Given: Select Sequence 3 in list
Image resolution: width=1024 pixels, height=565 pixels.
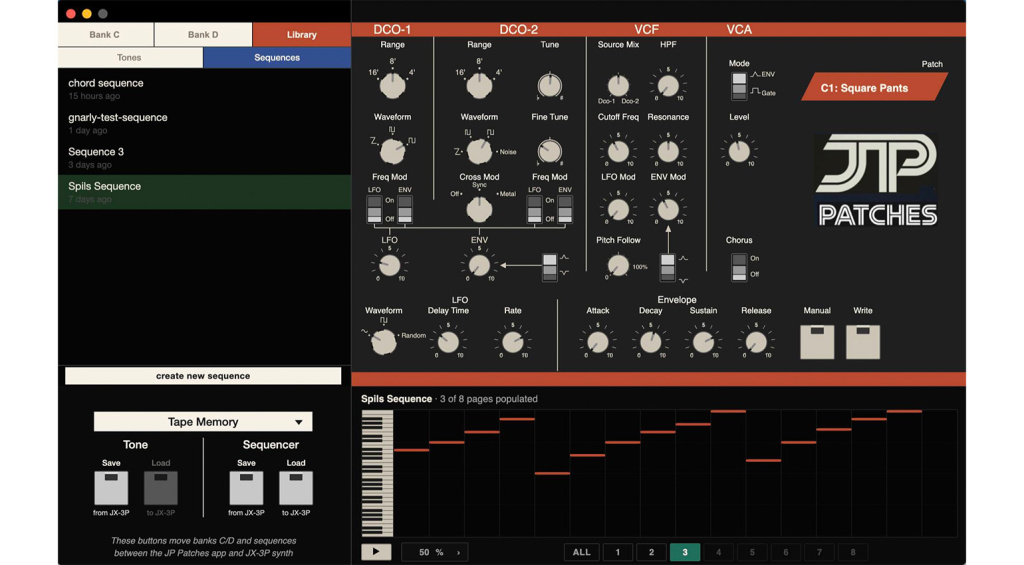Looking at the screenshot, I should click(204, 157).
